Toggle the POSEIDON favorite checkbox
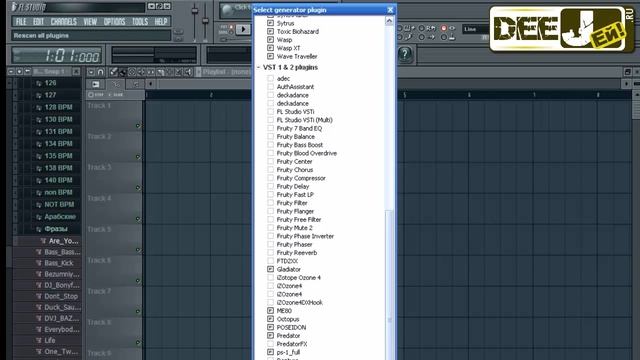 click(270, 327)
